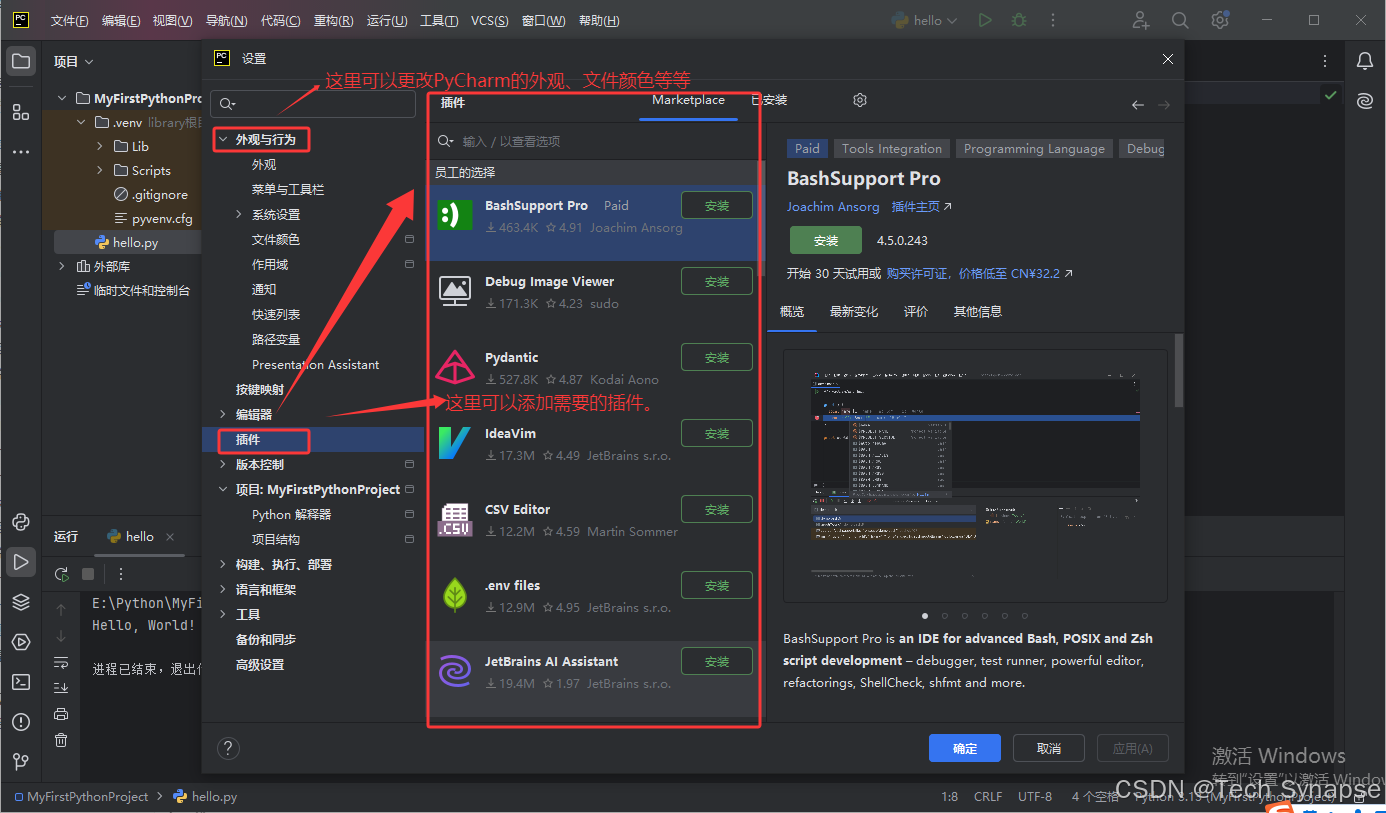Click the green Run hello icon
The height and width of the screenshot is (813, 1386).
click(985, 20)
